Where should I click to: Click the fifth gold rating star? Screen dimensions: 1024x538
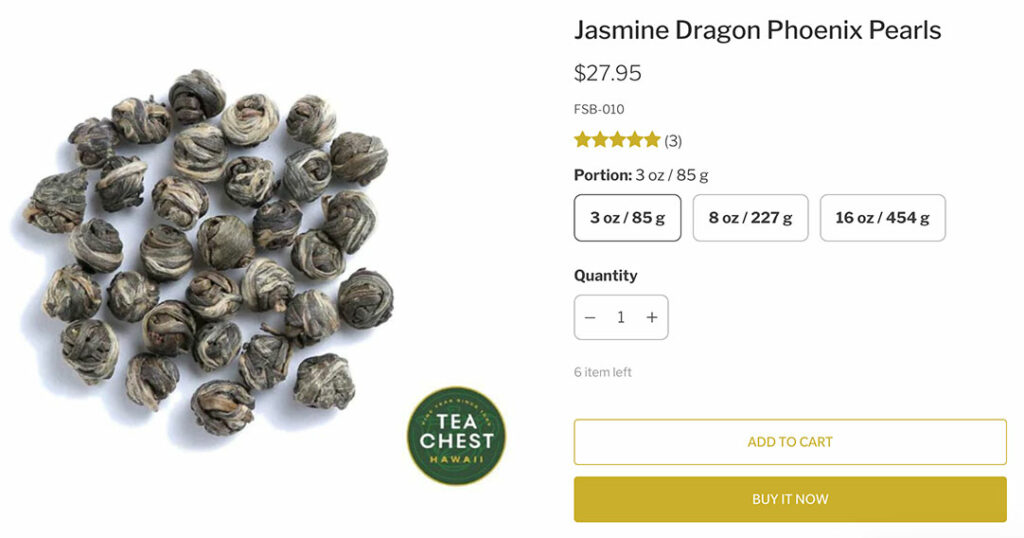[652, 140]
